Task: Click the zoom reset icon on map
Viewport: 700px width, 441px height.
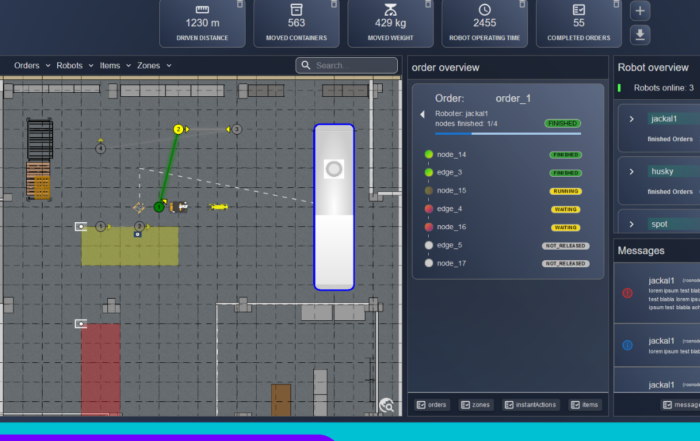Action: [x=387, y=405]
